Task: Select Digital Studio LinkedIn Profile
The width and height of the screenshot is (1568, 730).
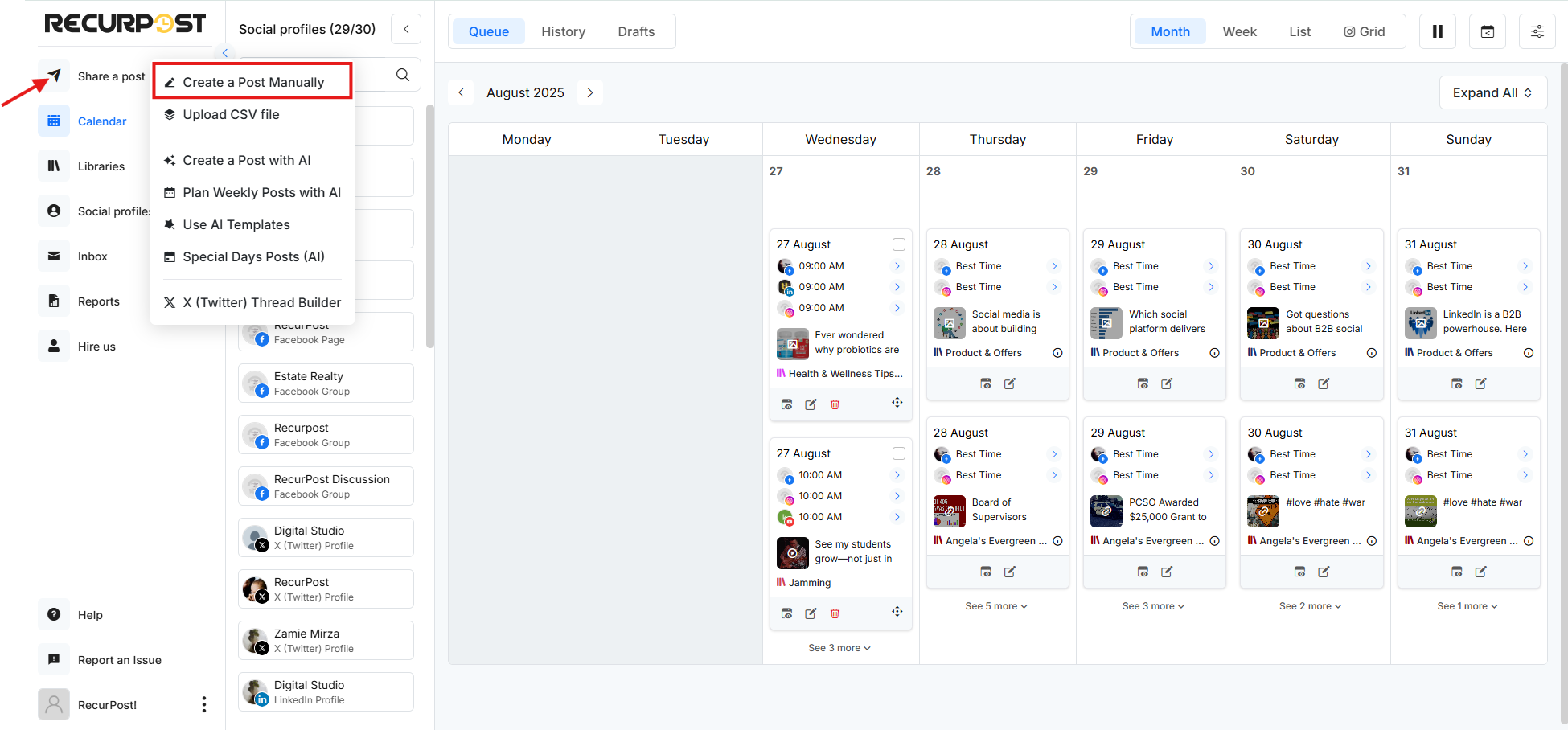Action: (326, 692)
